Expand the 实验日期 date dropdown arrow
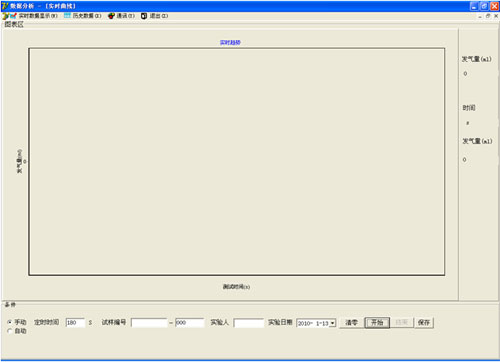500x362 pixels. point(332,323)
